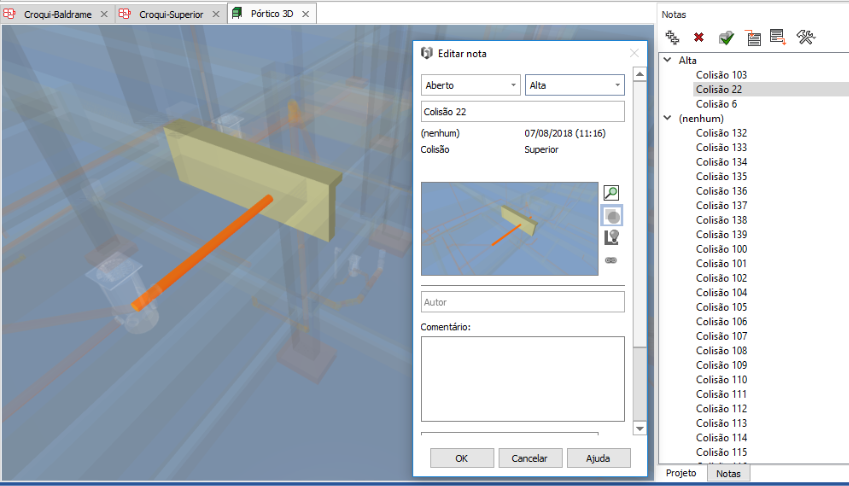Screen dimensions: 849x486
Task: Click the wrench and hammer tools icon
Action: point(806,38)
